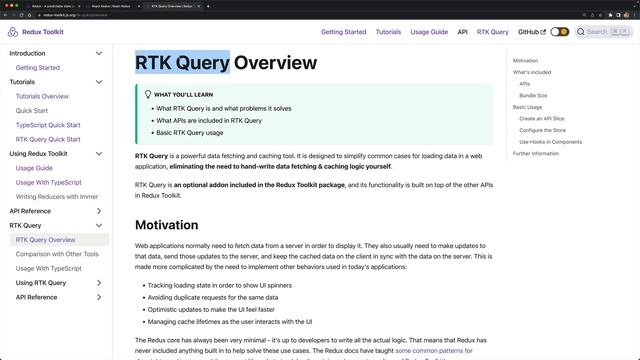Open the browser home button
This screenshot has width=640, height=360.
pyautogui.click(x=29, y=15)
